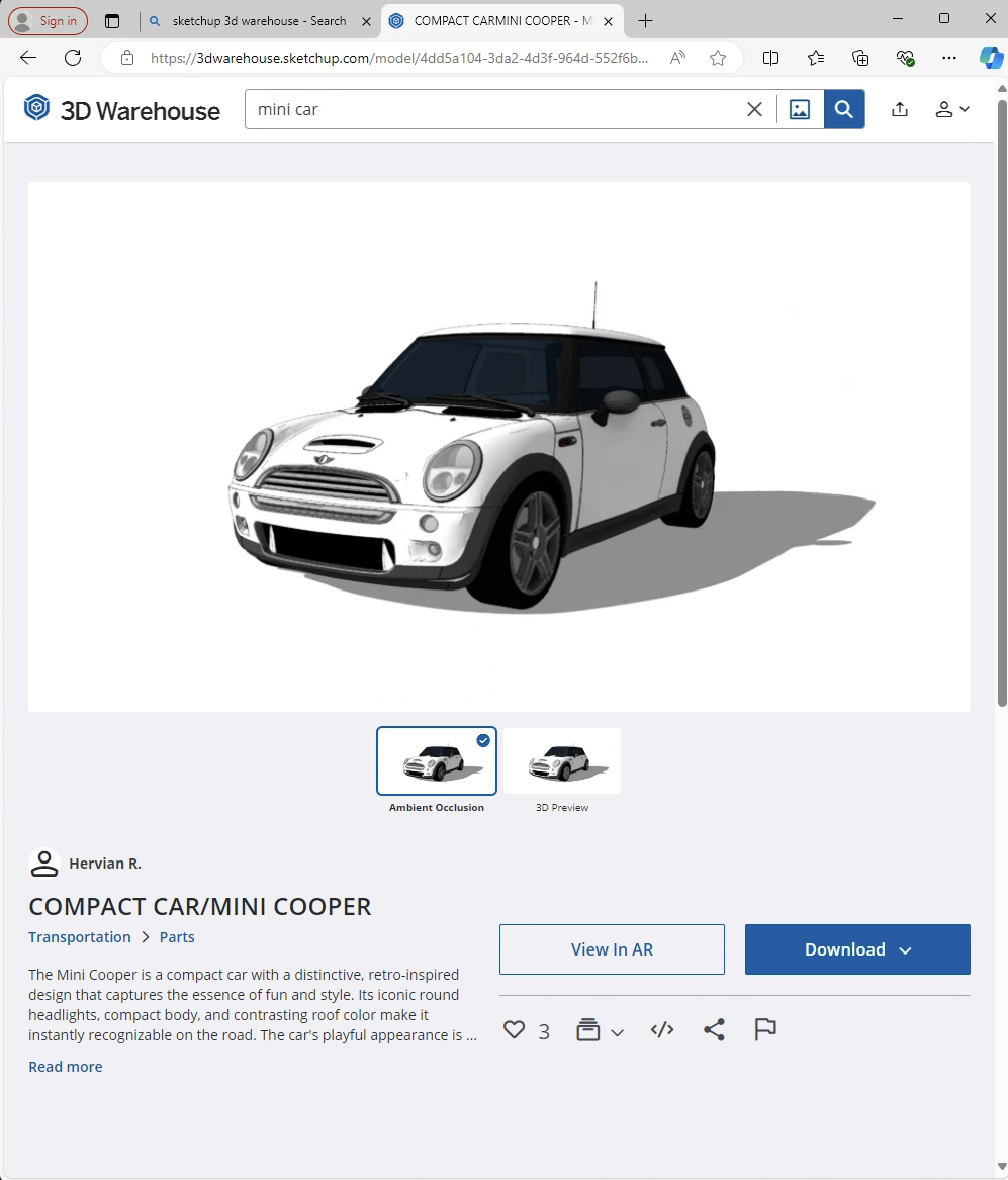The height and width of the screenshot is (1180, 1008).
Task: Open image search in search bar
Action: click(x=800, y=109)
